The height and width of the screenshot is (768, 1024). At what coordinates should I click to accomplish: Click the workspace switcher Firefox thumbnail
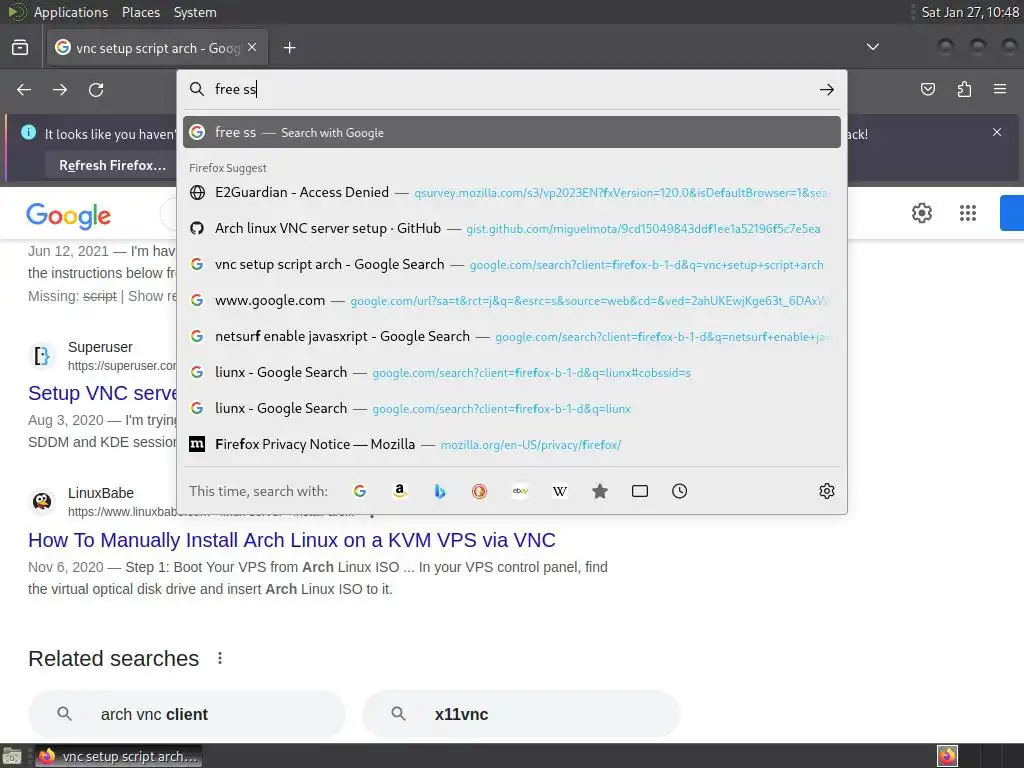947,756
